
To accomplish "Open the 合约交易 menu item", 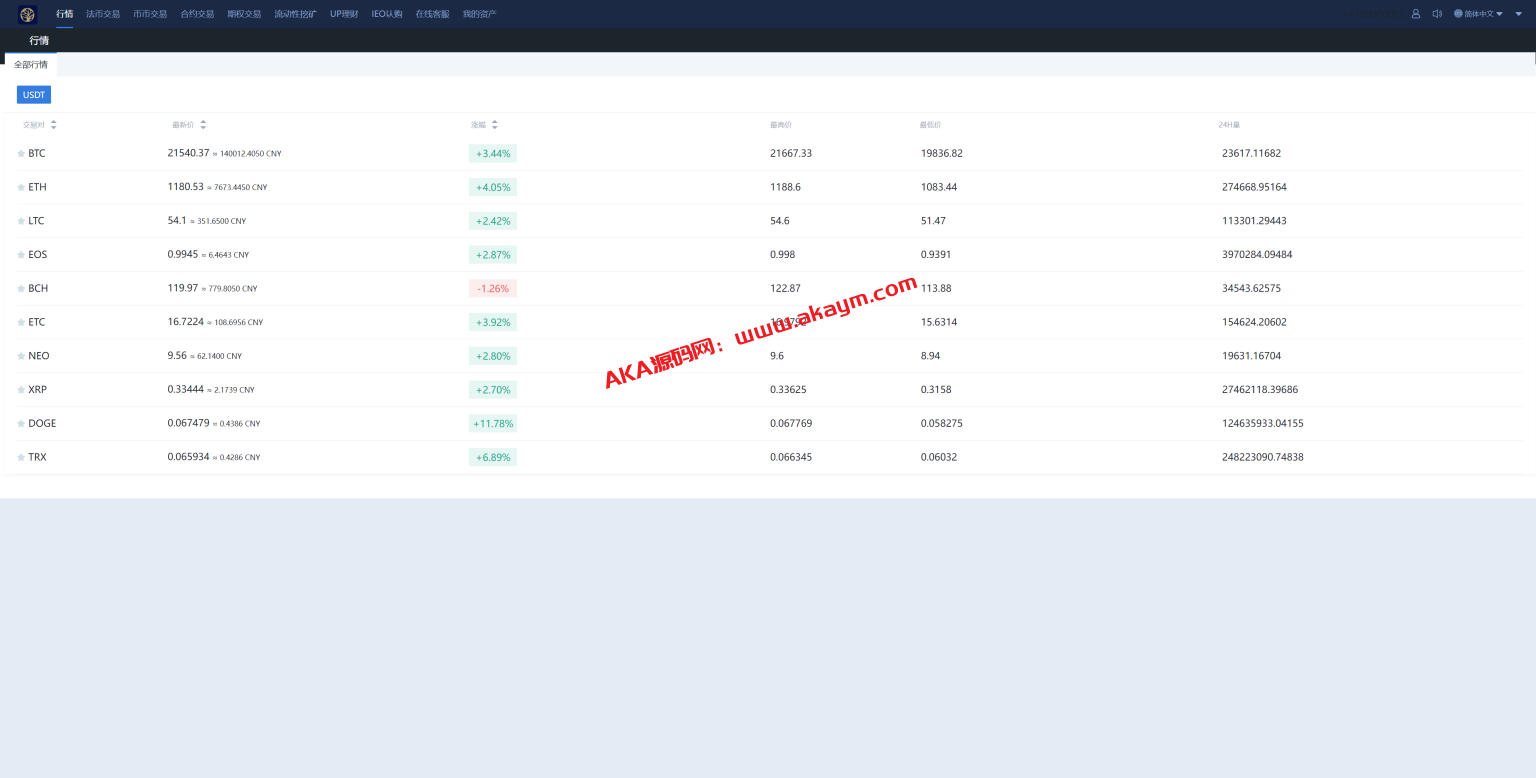I will click(197, 14).
